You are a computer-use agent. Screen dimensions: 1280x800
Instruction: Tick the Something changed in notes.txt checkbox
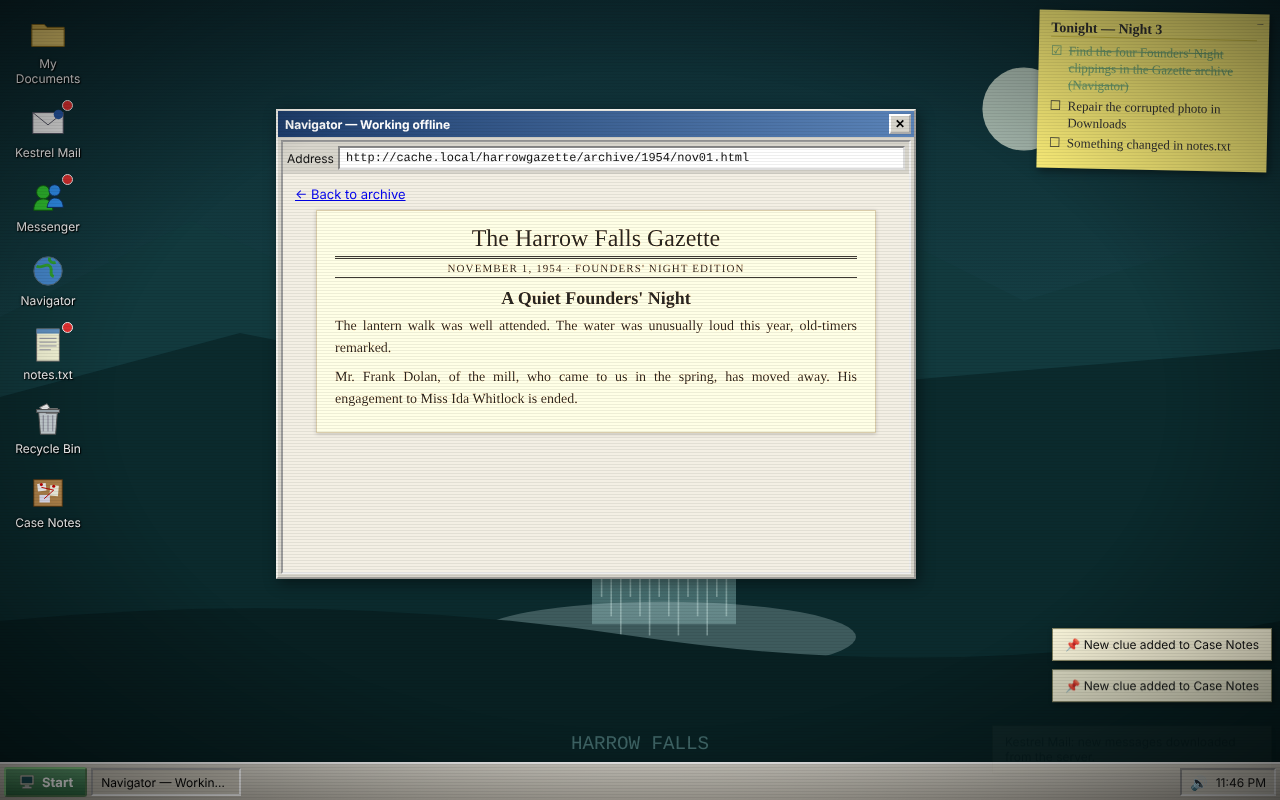[1054, 143]
